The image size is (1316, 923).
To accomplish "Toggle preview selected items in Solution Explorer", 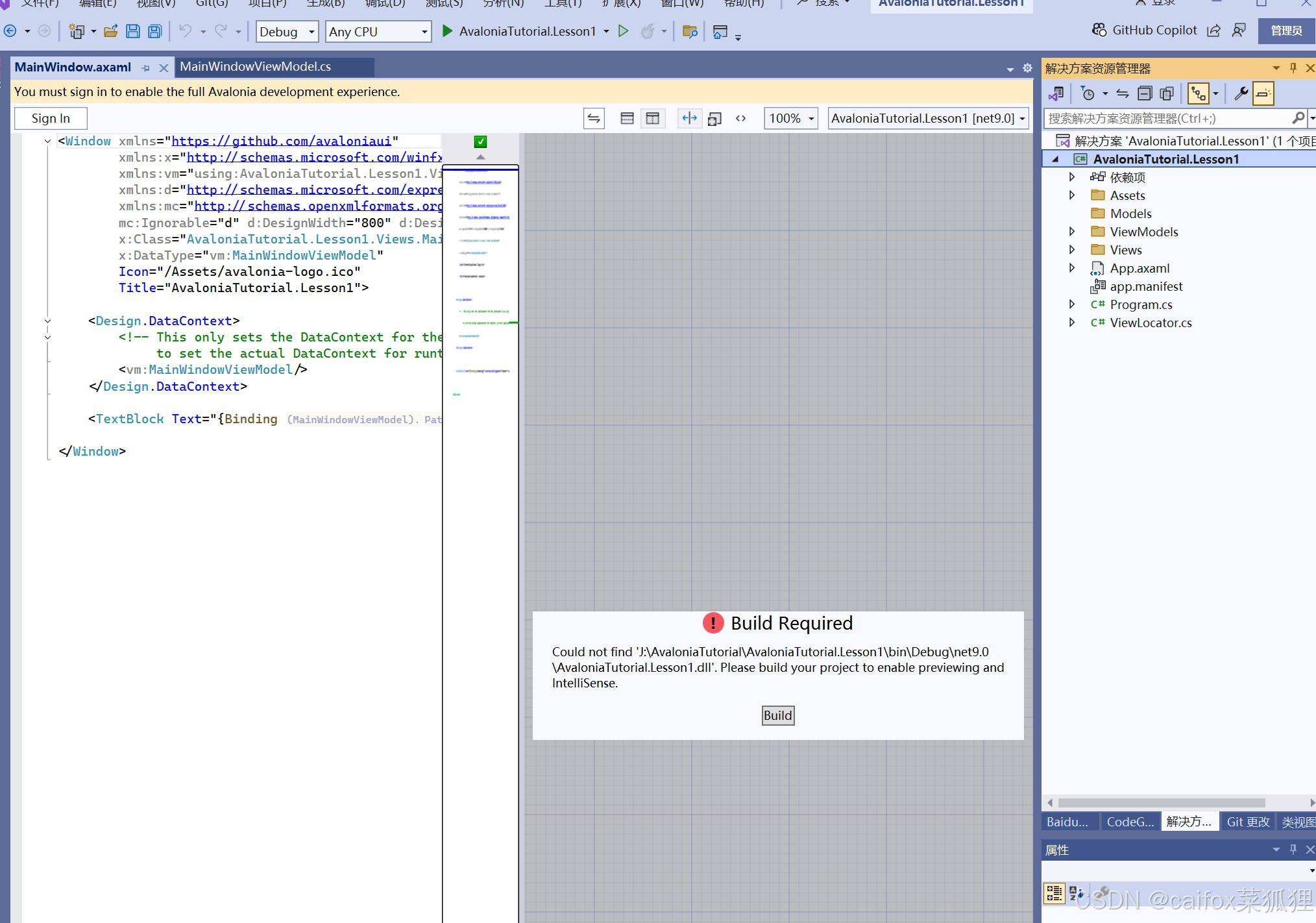I will [x=1263, y=93].
